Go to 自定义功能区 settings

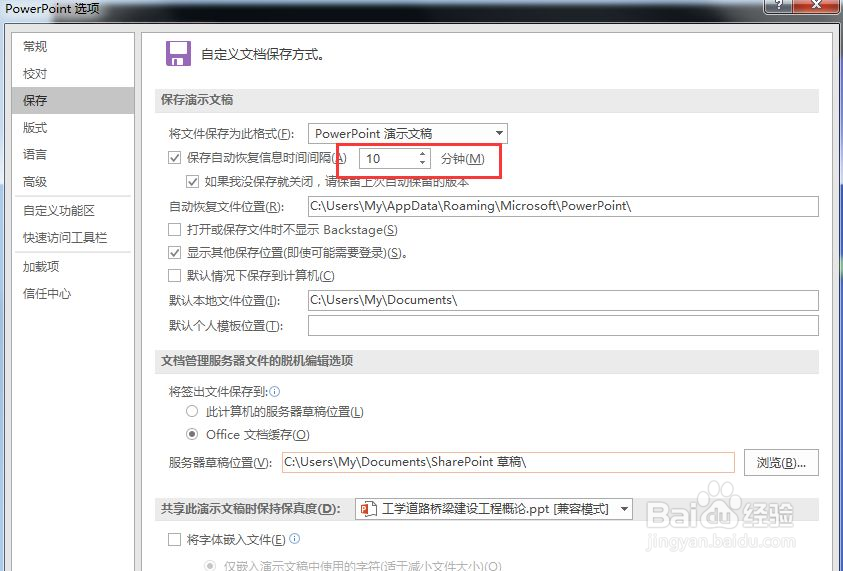coord(73,211)
